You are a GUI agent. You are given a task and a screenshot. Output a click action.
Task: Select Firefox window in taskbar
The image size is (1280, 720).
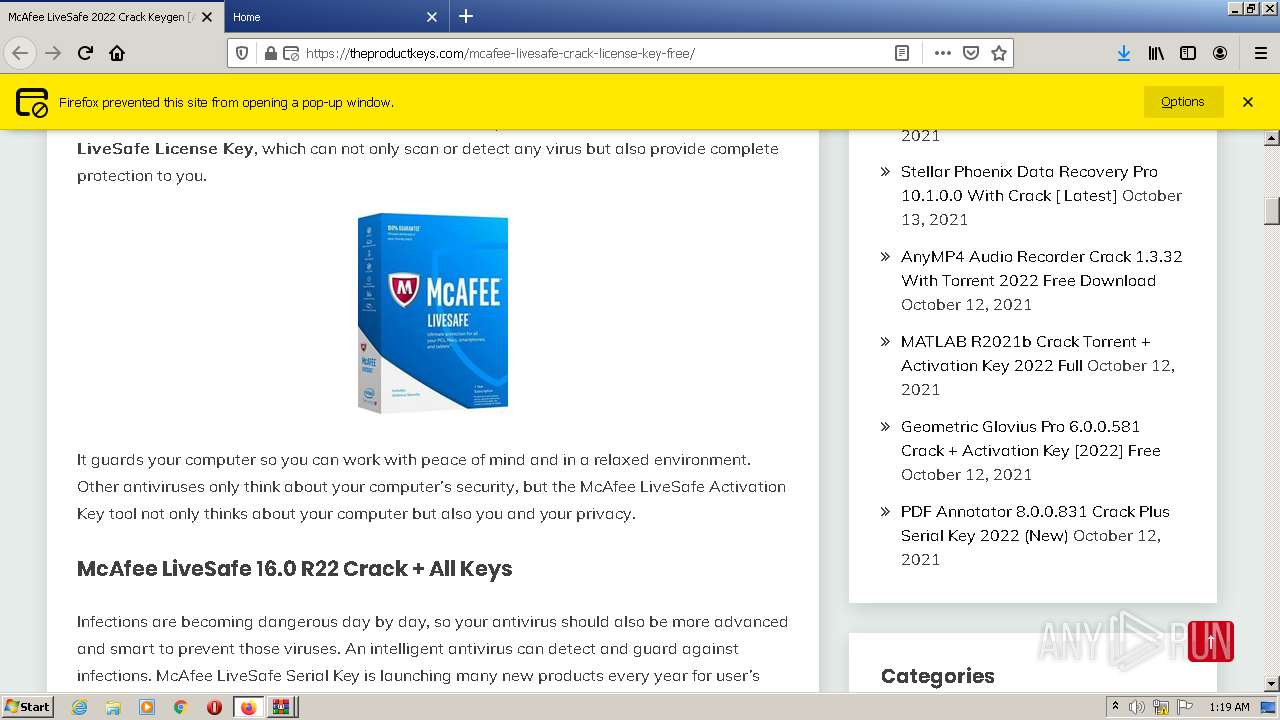tap(248, 707)
